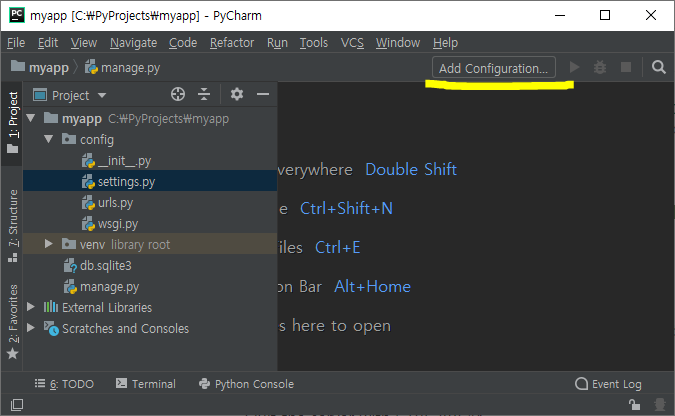
Task: Expand External Libraries node
Action: tap(31, 307)
